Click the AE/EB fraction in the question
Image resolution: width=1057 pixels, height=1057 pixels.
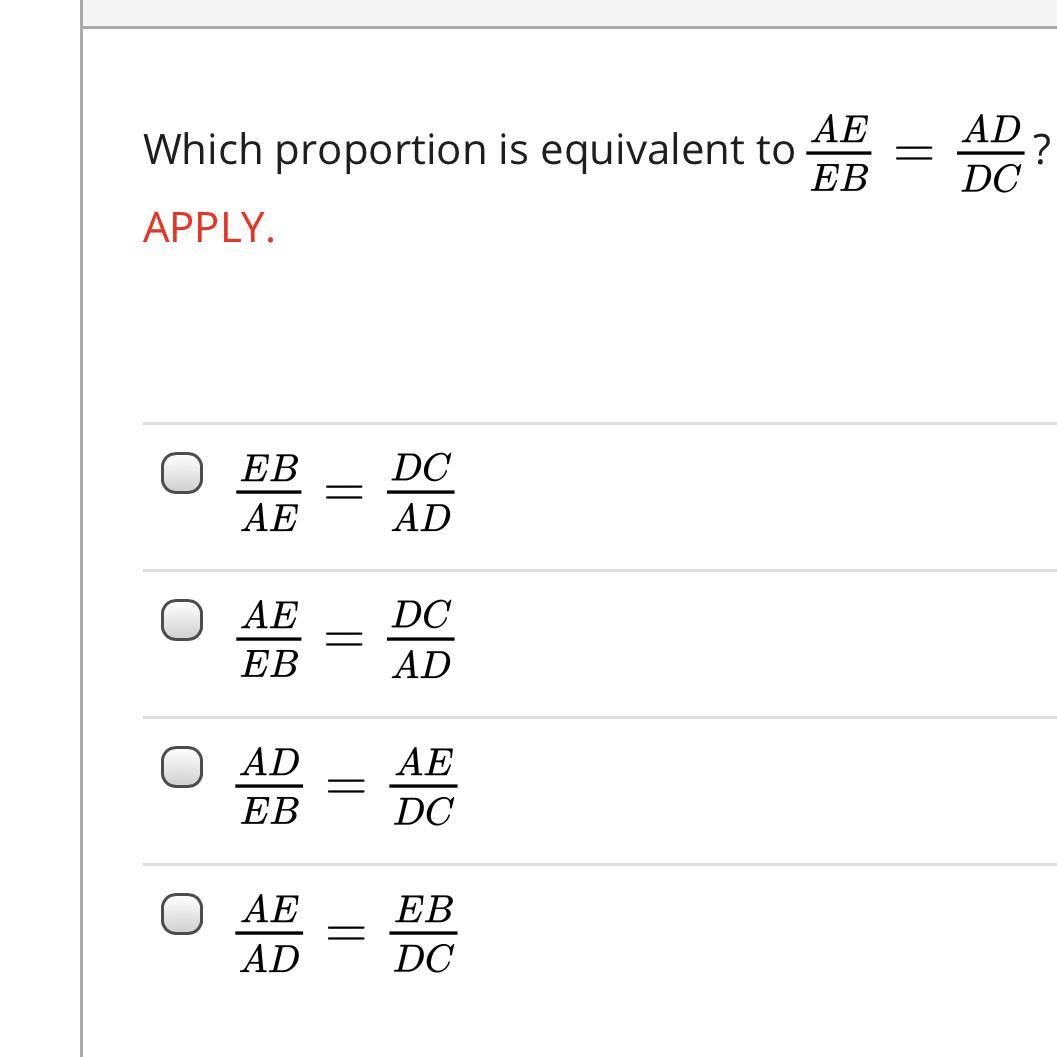pyautogui.click(x=839, y=154)
